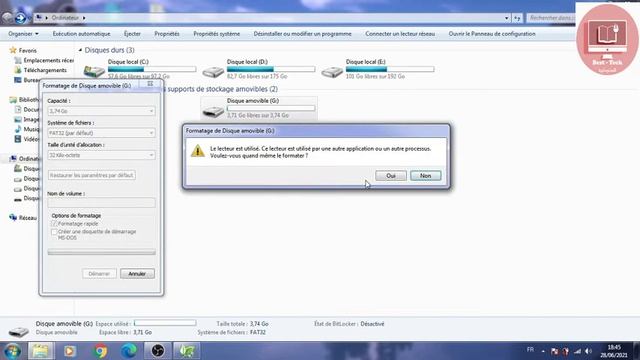Click Disque local (C:) usage bar
This screenshot has width=640, height=360.
click(152, 69)
